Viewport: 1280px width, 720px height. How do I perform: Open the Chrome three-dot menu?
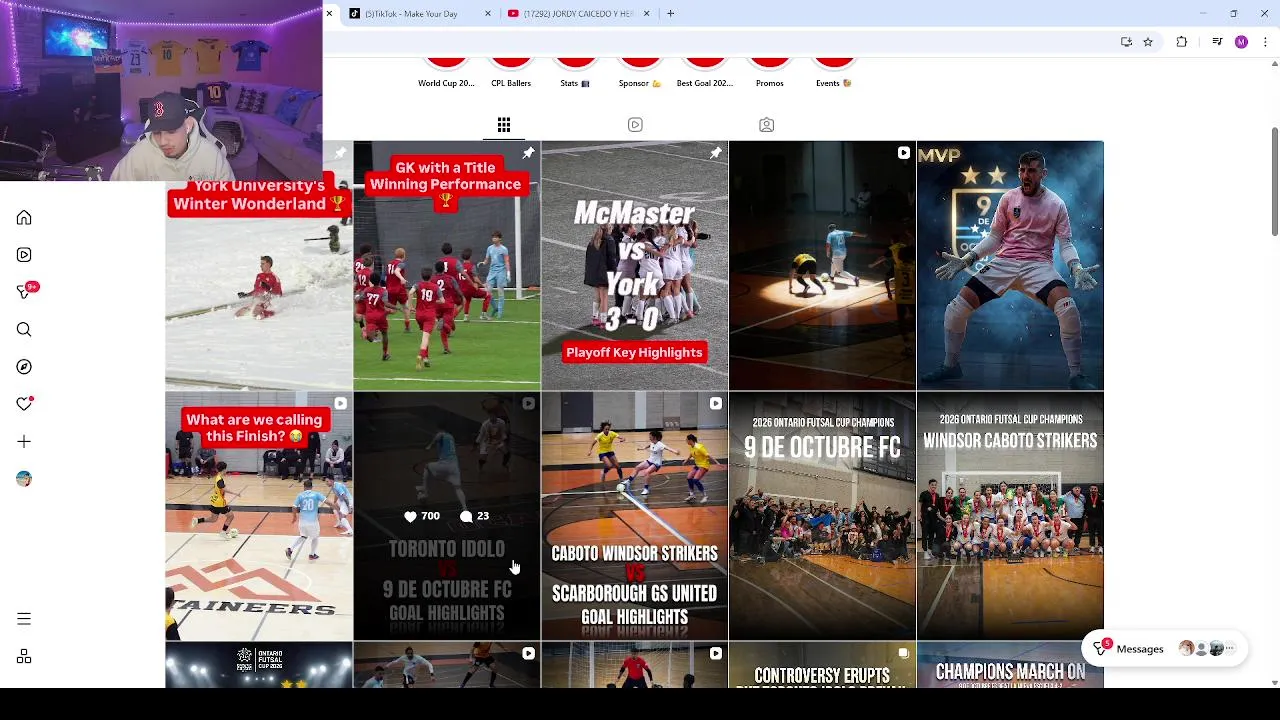point(1266,42)
